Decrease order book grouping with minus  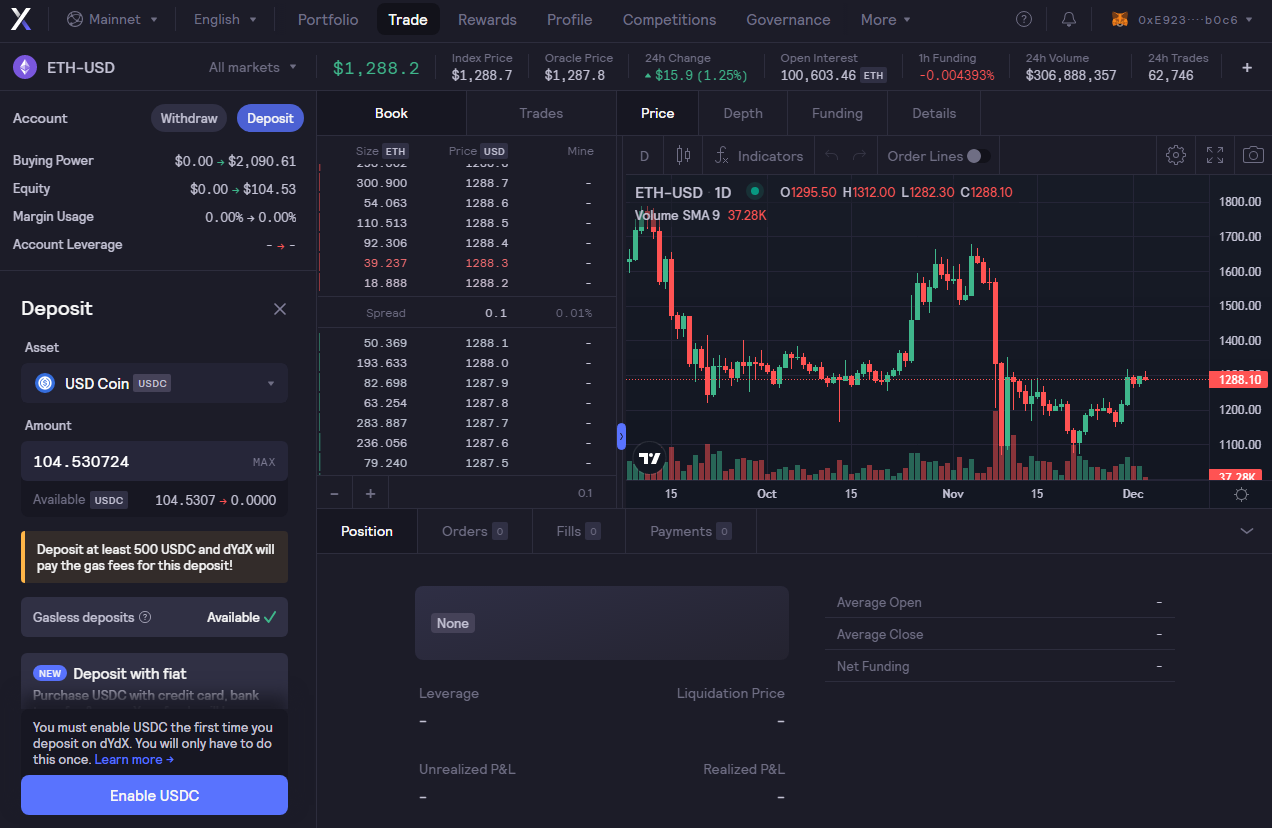[334, 493]
